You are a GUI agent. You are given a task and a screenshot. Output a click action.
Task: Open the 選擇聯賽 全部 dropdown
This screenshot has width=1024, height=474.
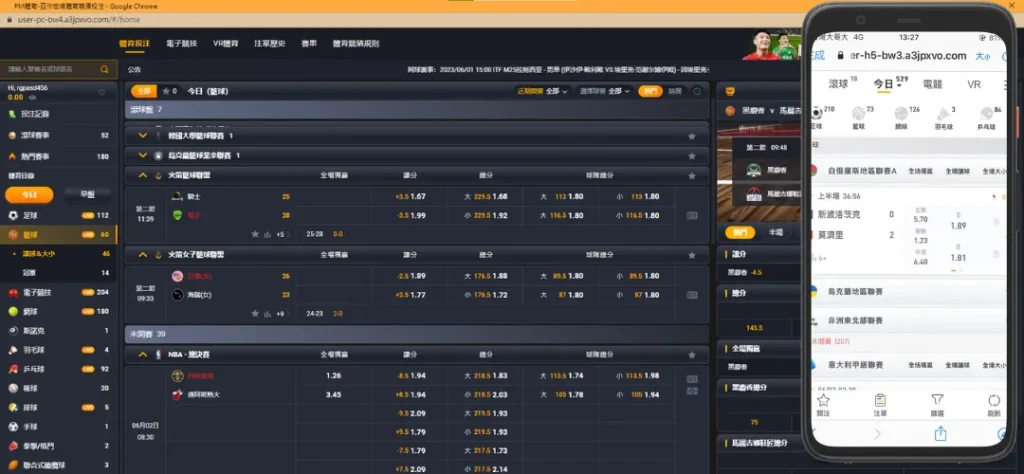(605, 91)
